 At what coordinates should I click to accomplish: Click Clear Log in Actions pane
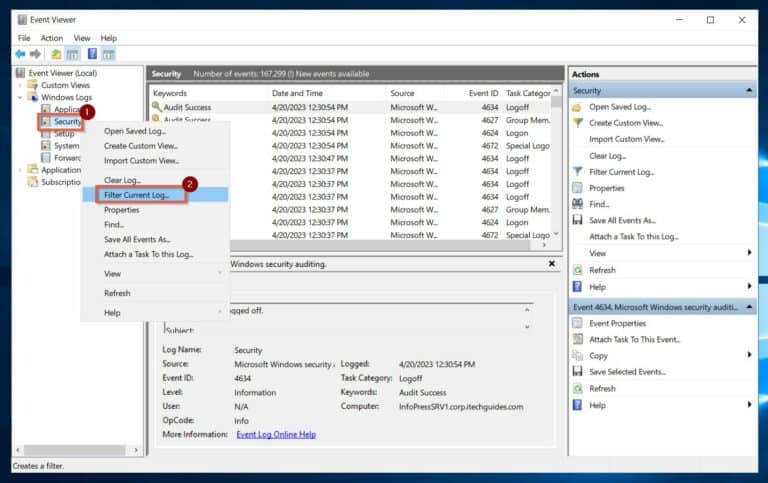coord(607,156)
